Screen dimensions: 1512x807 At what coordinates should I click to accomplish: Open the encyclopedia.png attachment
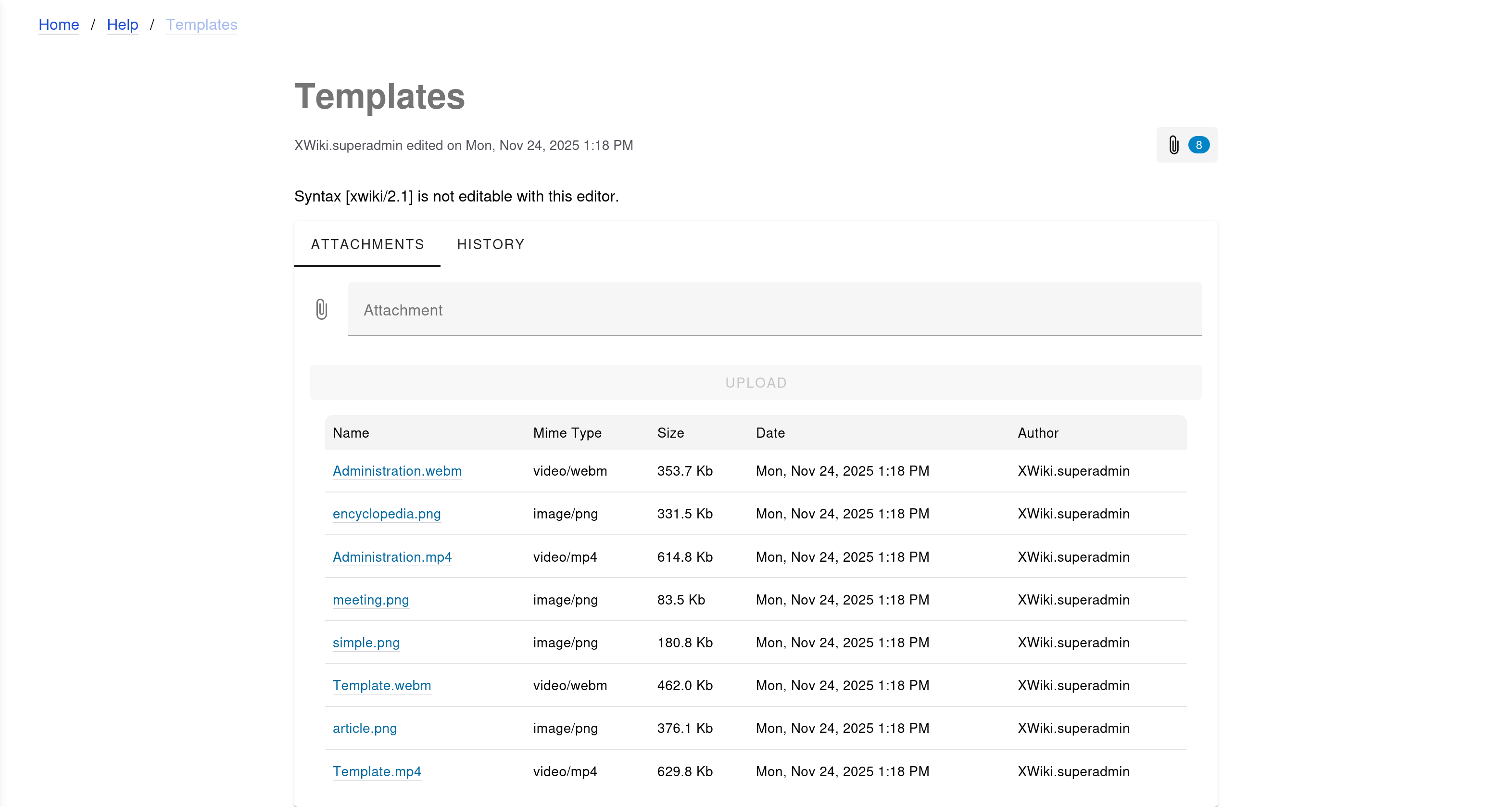click(x=386, y=514)
